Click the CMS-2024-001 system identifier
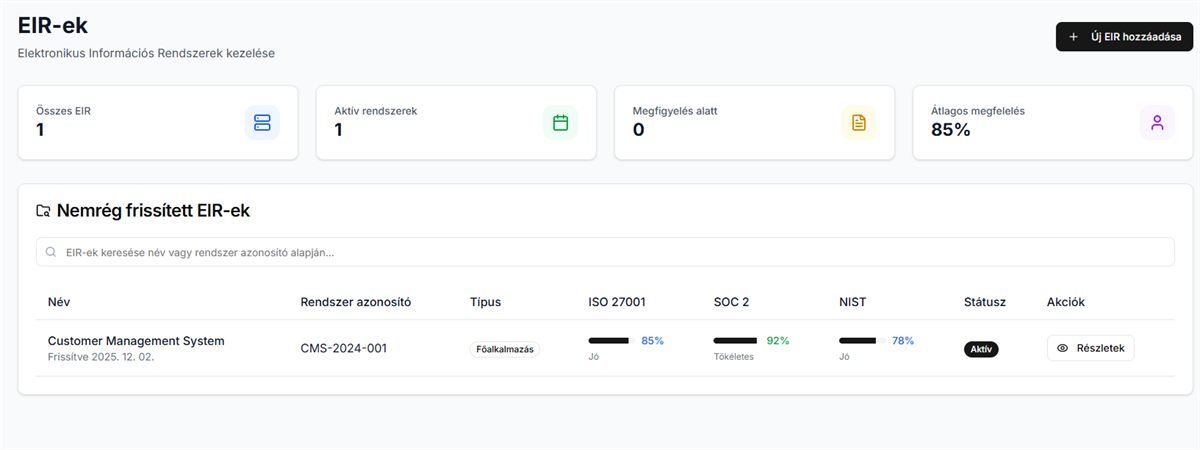The width and height of the screenshot is (1200, 450). 343,348
